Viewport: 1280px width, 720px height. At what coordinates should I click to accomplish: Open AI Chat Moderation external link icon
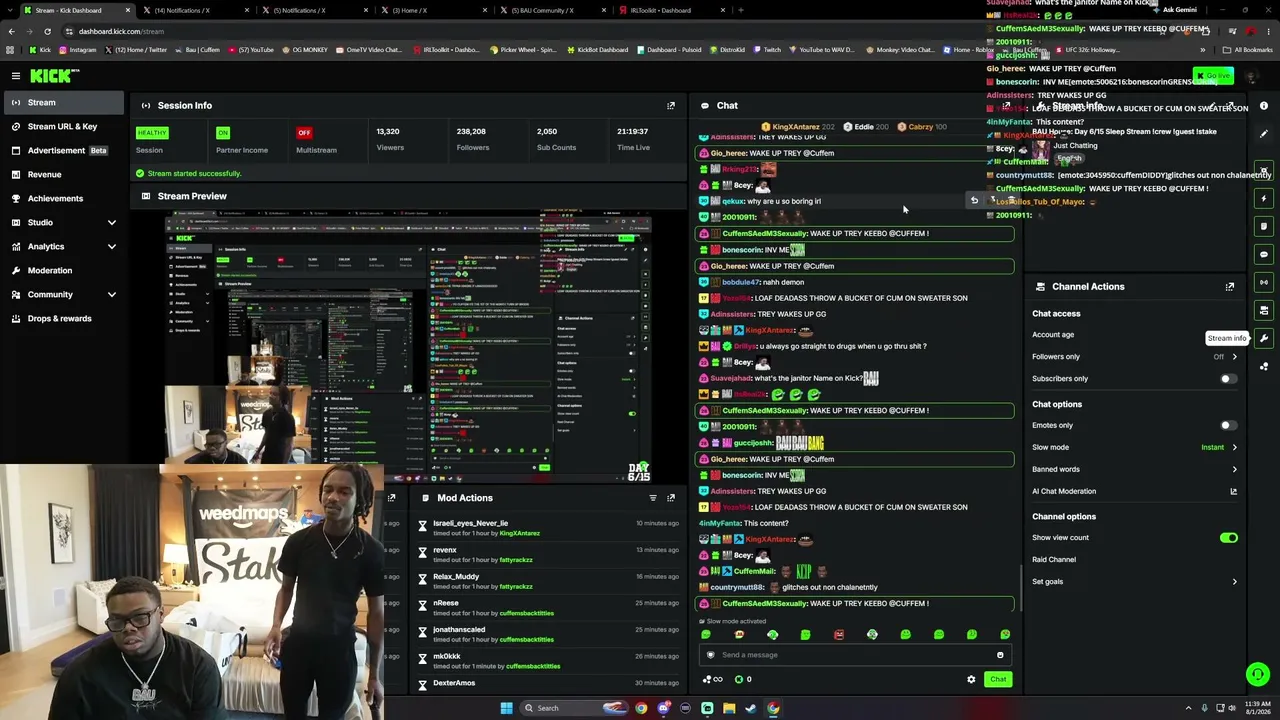(x=1233, y=491)
